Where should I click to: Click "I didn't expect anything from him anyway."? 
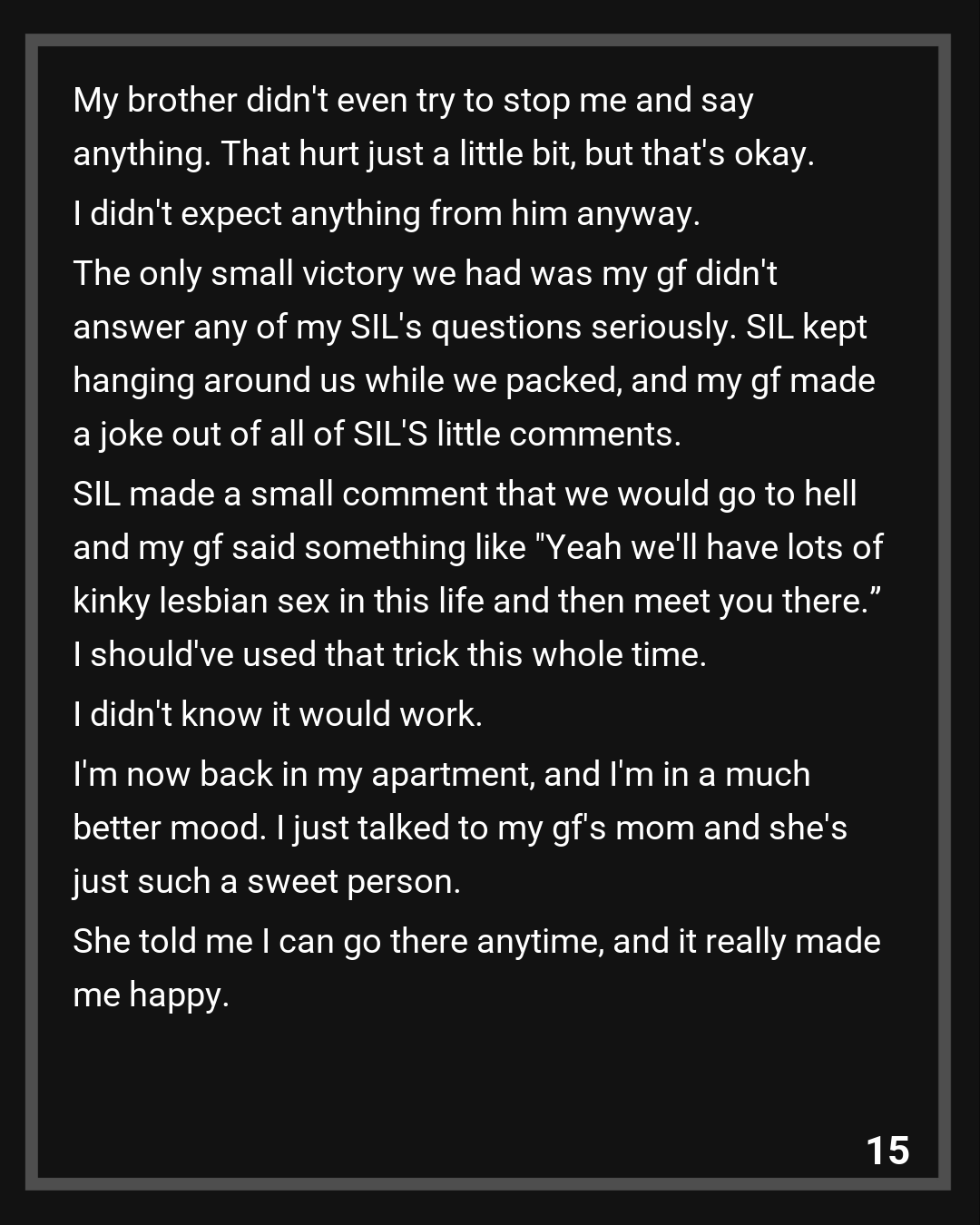(387, 213)
